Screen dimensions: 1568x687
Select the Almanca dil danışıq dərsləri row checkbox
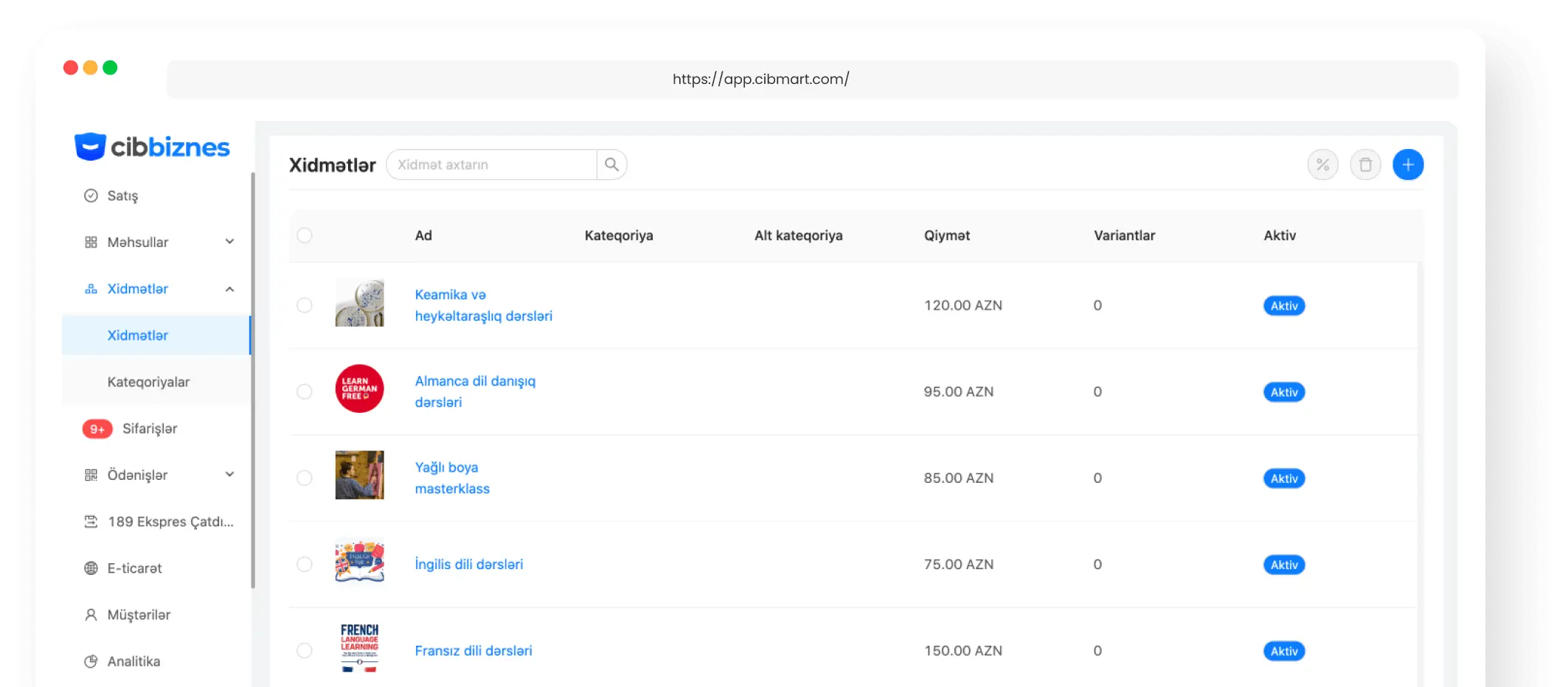tap(305, 391)
